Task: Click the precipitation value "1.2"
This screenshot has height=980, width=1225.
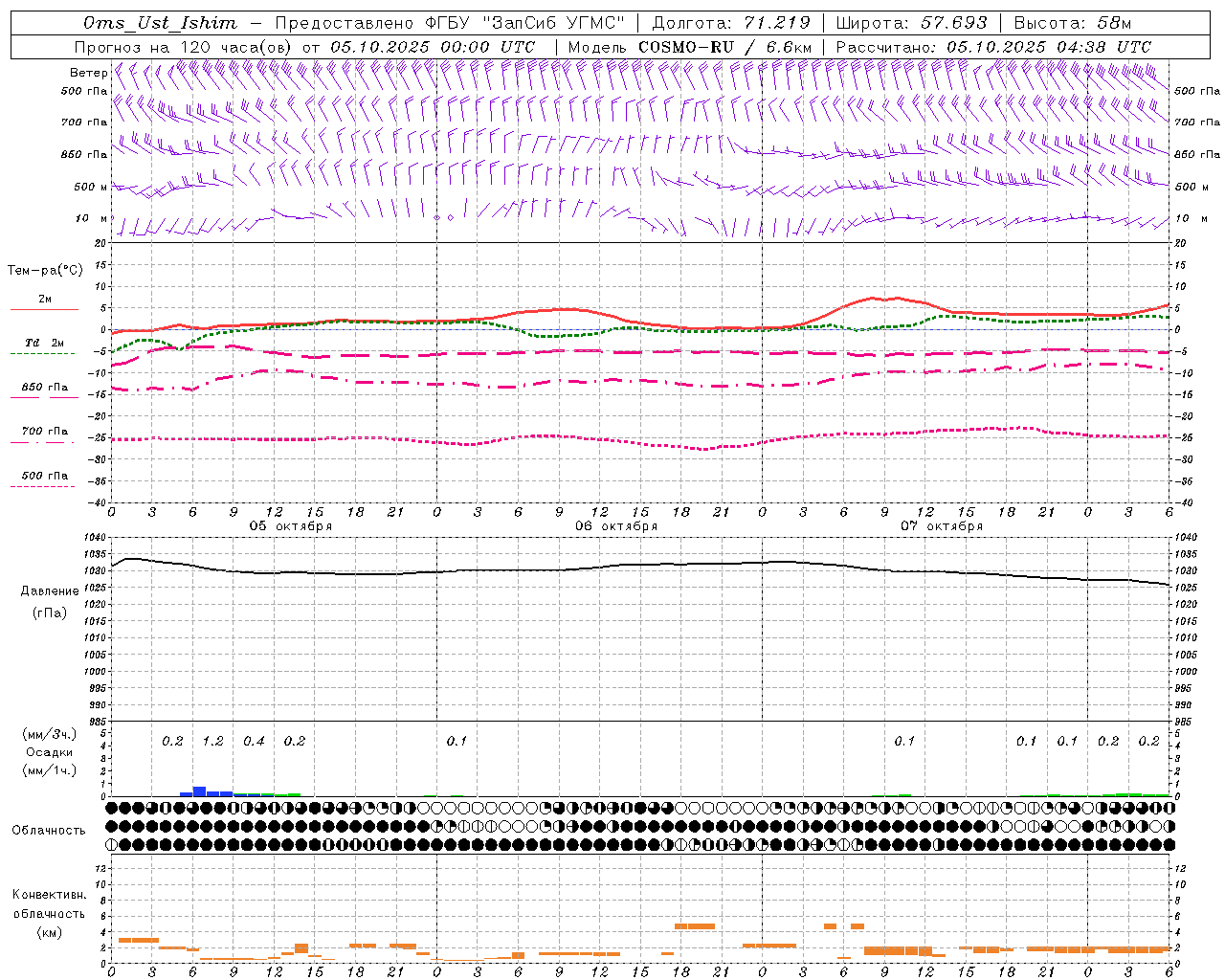Action: 212,742
